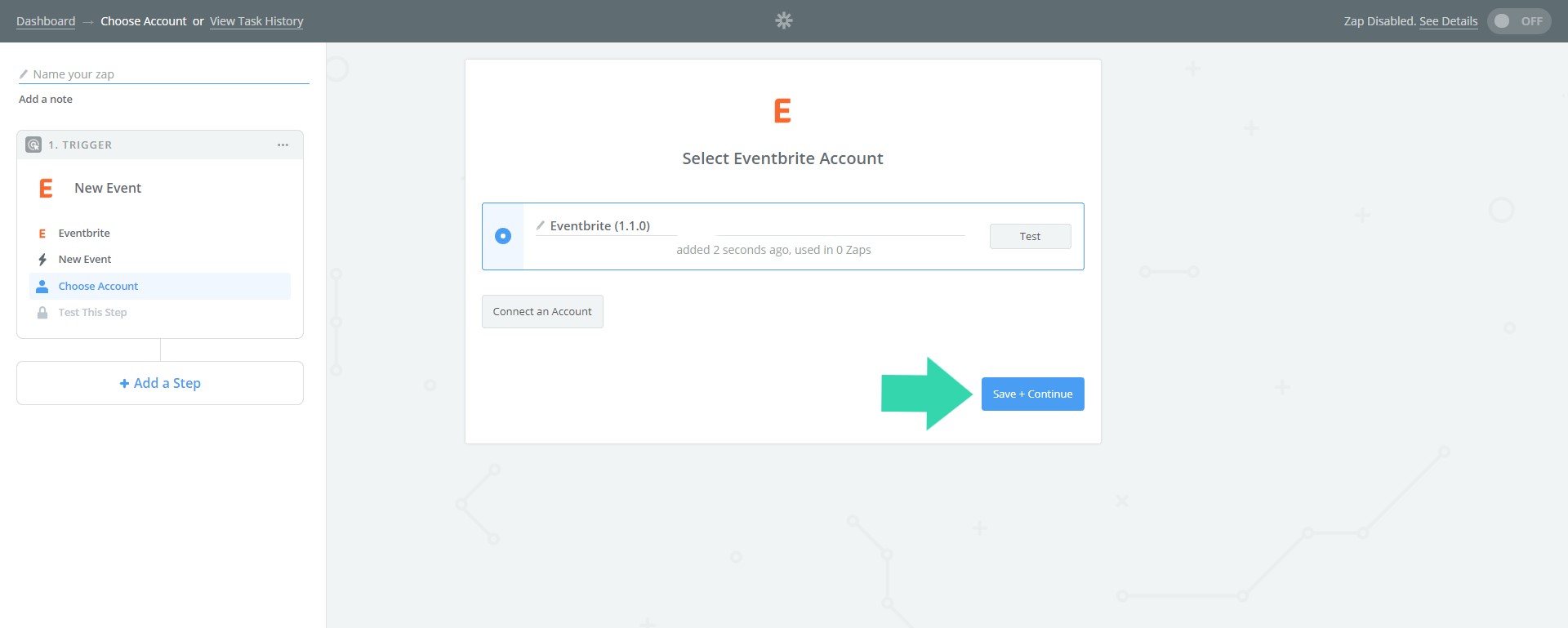Viewport: 1568px width, 628px height.
Task: Click the small Eventbrite icon in step list
Action: 42,234
